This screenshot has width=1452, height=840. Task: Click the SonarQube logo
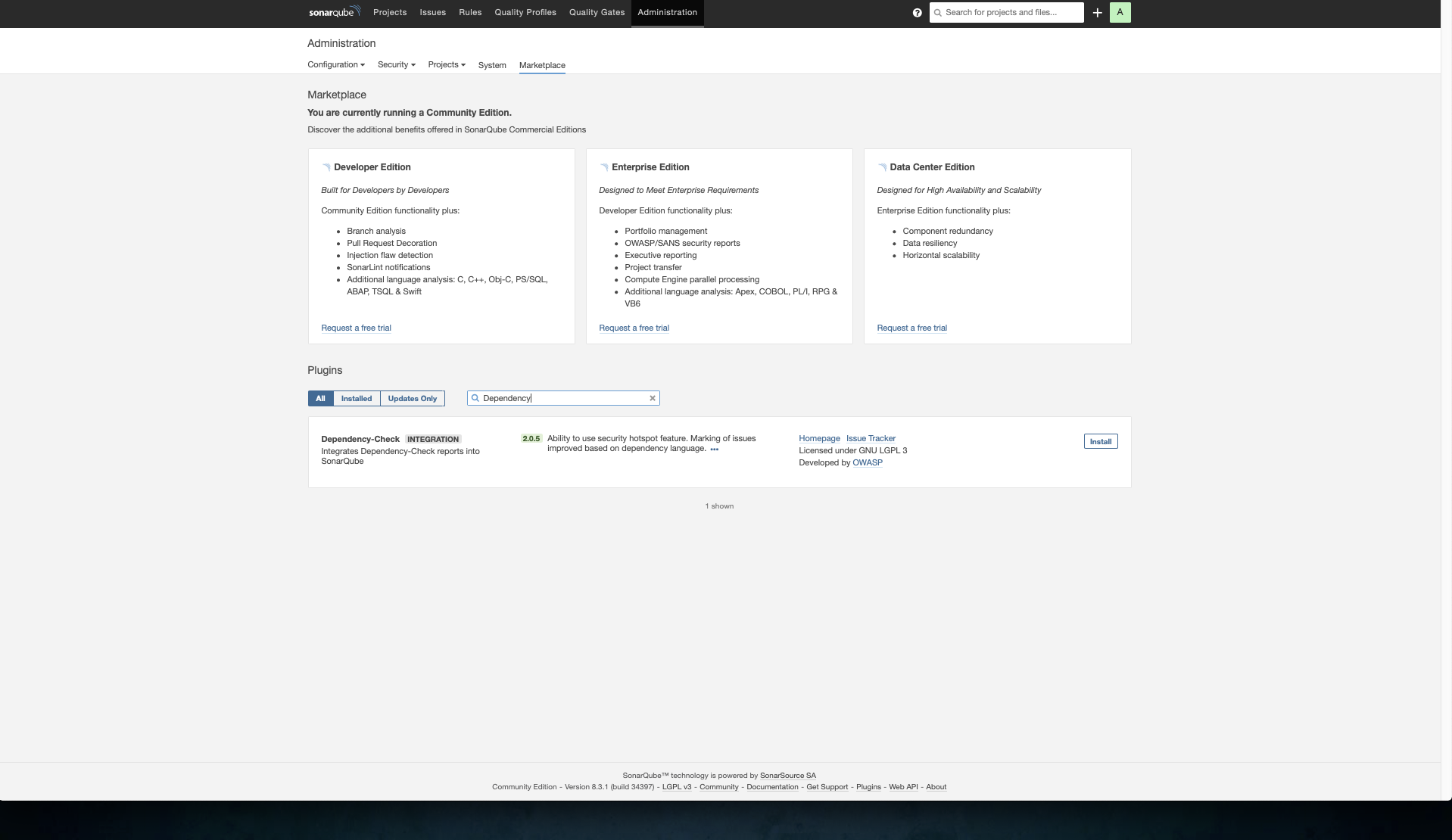335,12
